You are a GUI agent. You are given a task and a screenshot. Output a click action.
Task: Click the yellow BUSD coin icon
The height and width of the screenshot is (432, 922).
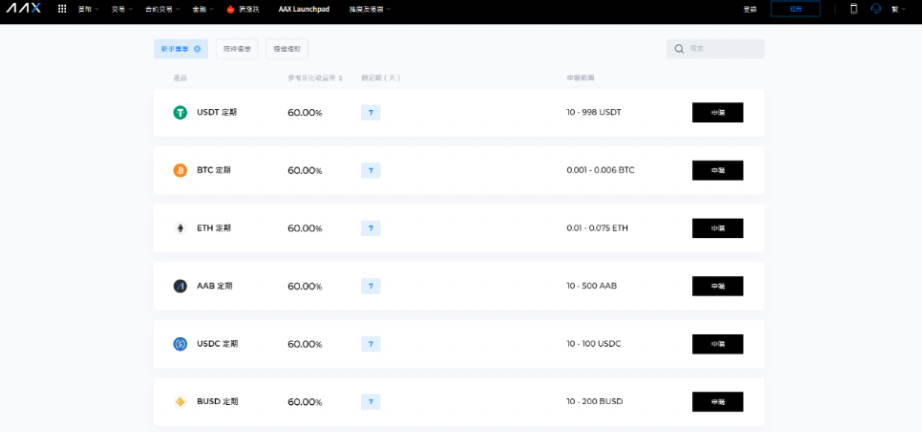(180, 402)
